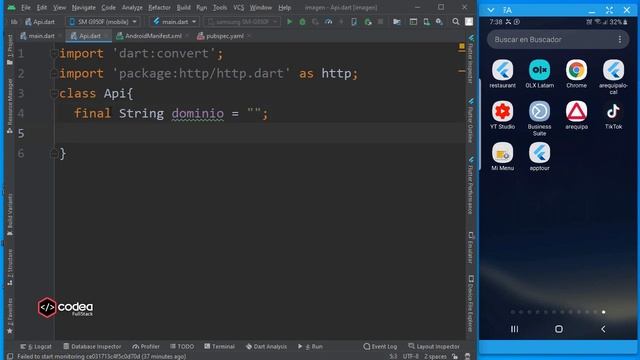Open the Profiler tool window
This screenshot has width=640, height=360.
146,347
